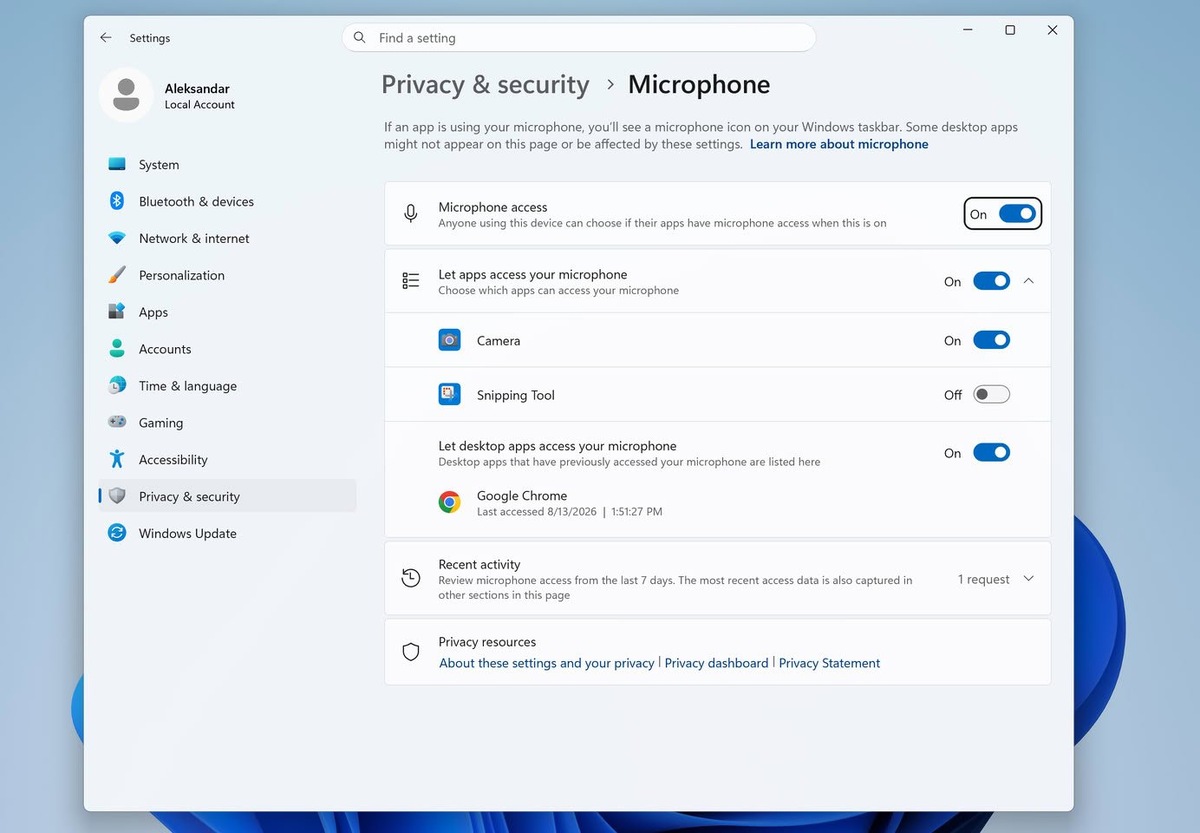Collapse the Let apps access section chevron
This screenshot has height=833, width=1200.
pos(1029,281)
